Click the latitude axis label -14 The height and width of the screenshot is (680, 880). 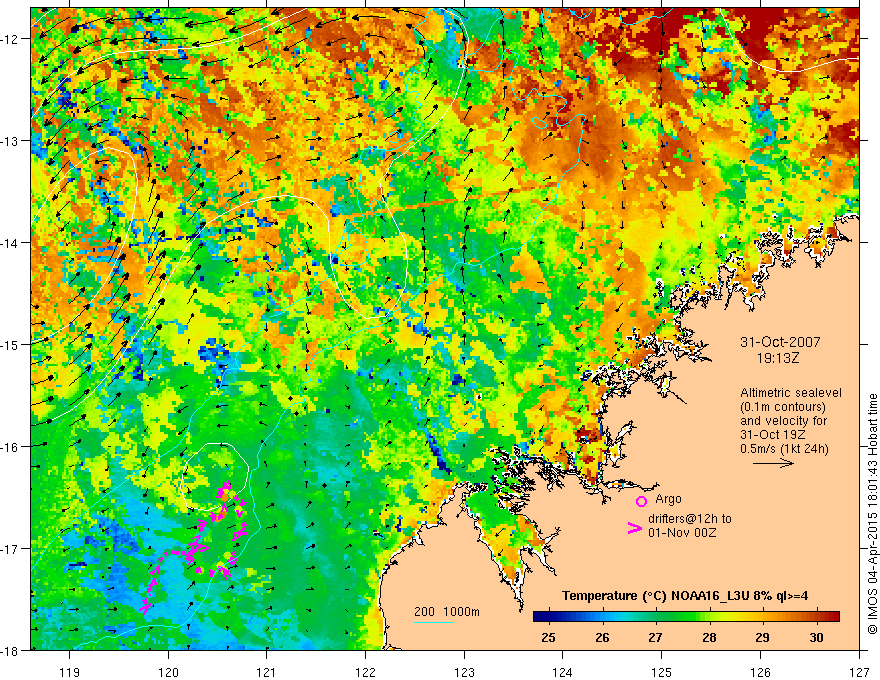(11, 243)
